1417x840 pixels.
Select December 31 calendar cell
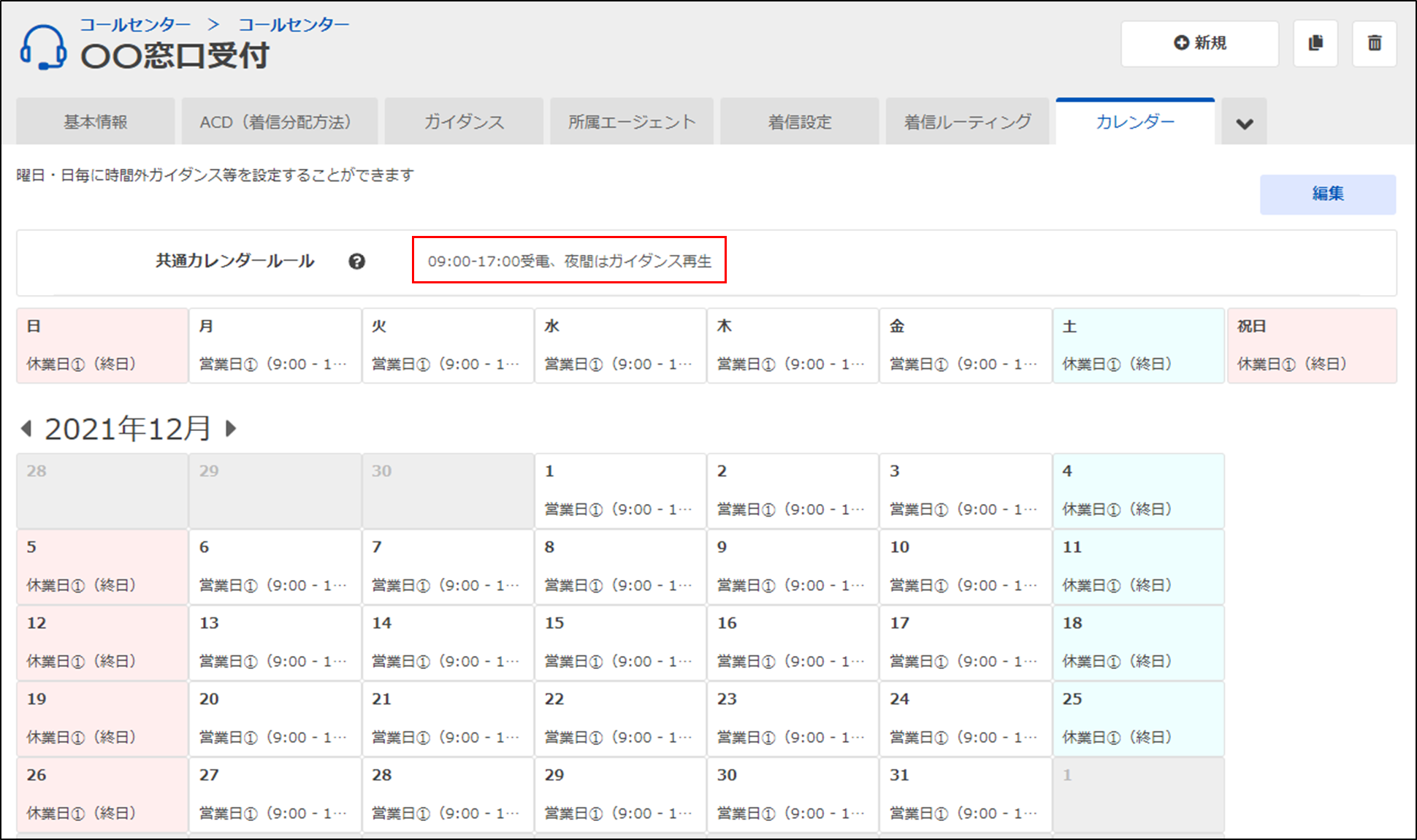[966, 795]
